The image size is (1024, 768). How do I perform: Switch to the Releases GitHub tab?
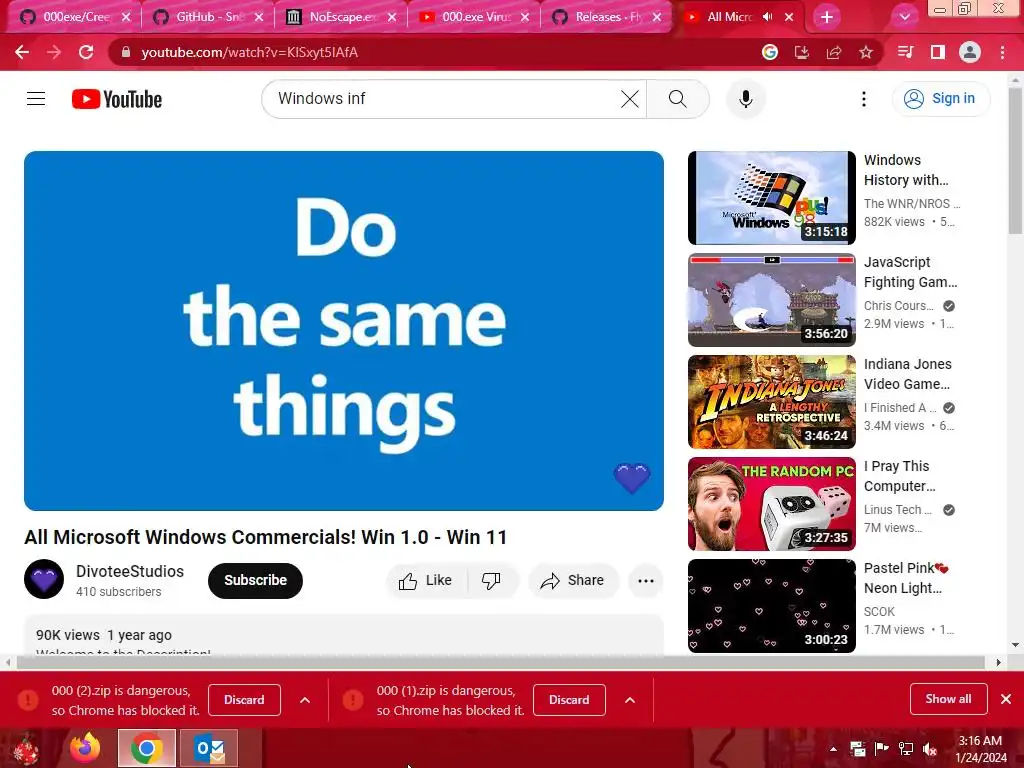click(x=607, y=17)
